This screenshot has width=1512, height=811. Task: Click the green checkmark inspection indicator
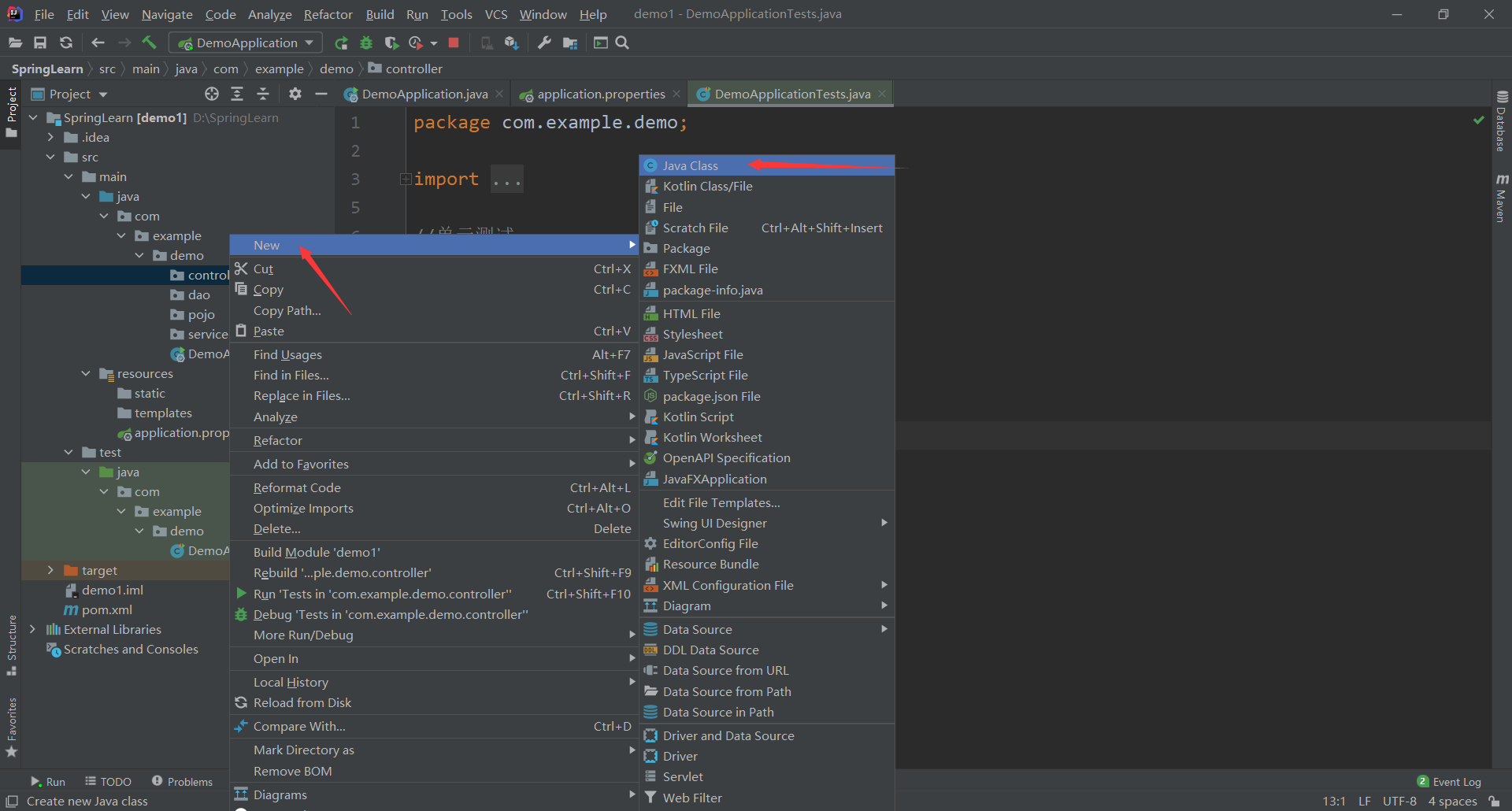point(1479,120)
